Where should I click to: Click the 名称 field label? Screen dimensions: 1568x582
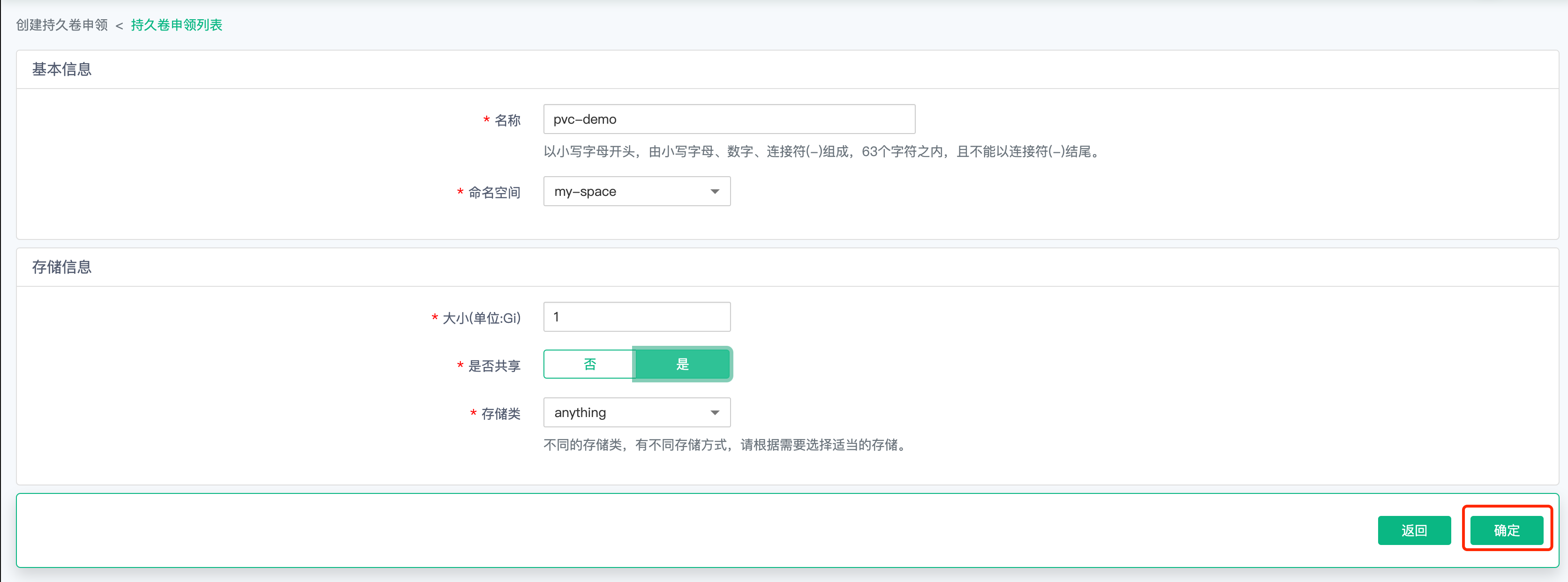pos(508,120)
